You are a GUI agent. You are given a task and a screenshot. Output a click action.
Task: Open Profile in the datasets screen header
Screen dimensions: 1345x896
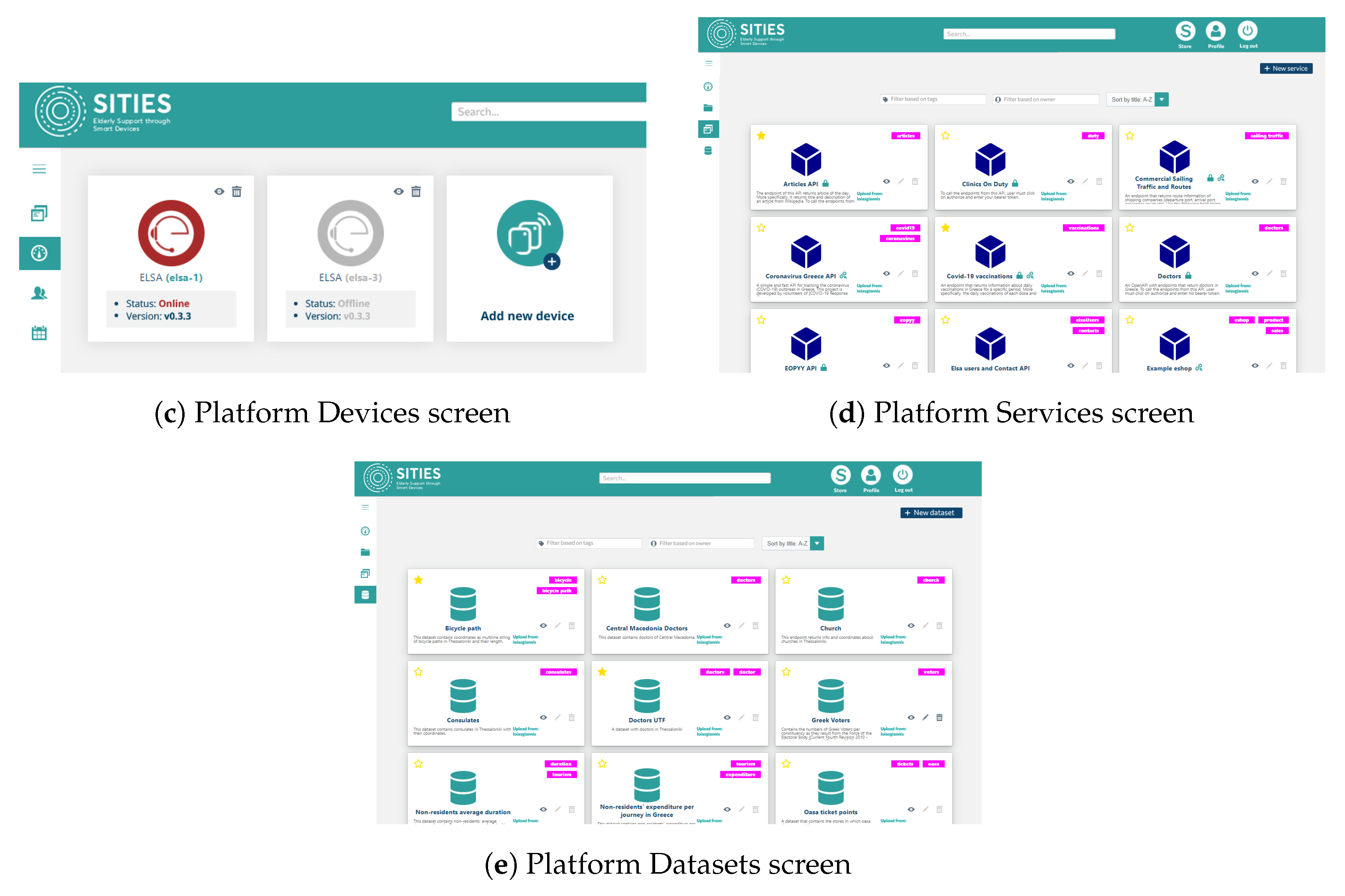[x=870, y=475]
